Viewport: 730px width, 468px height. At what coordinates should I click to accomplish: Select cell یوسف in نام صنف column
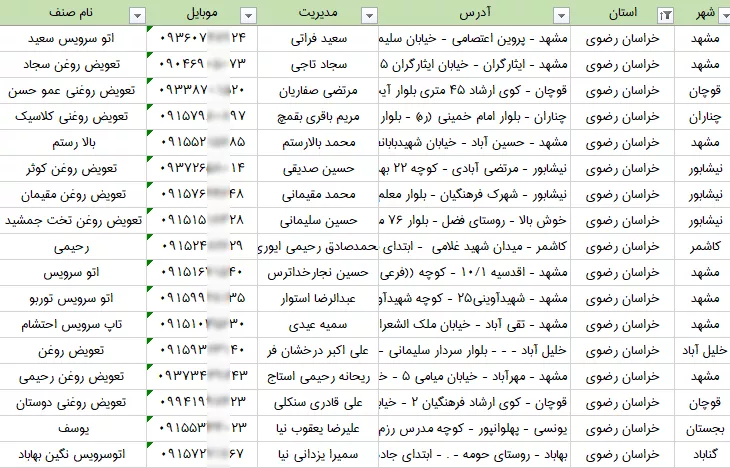[x=73, y=429]
